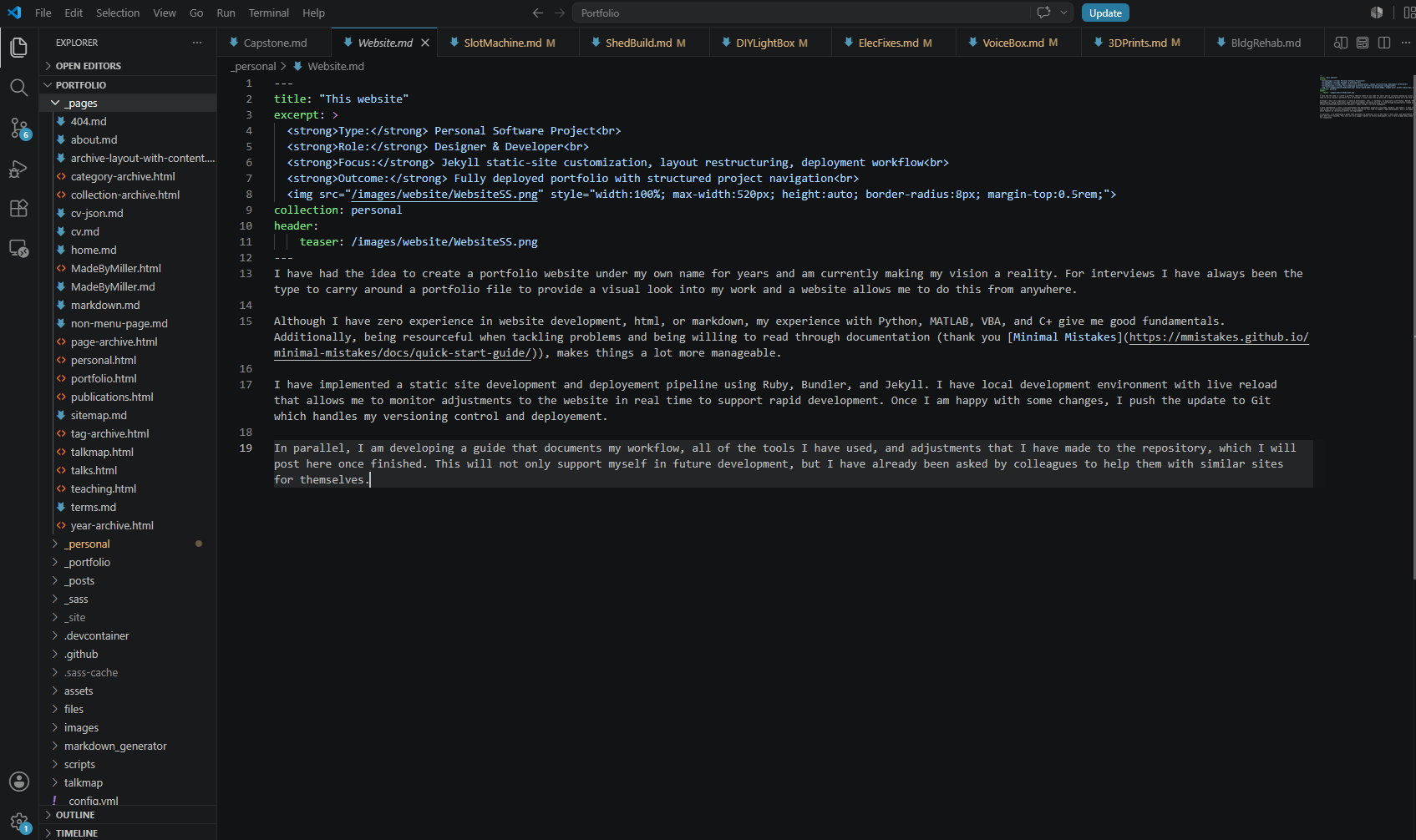Screen dimensions: 1416x840
Task: Click the Website.md breadcrumb
Action: pyautogui.click(x=335, y=66)
